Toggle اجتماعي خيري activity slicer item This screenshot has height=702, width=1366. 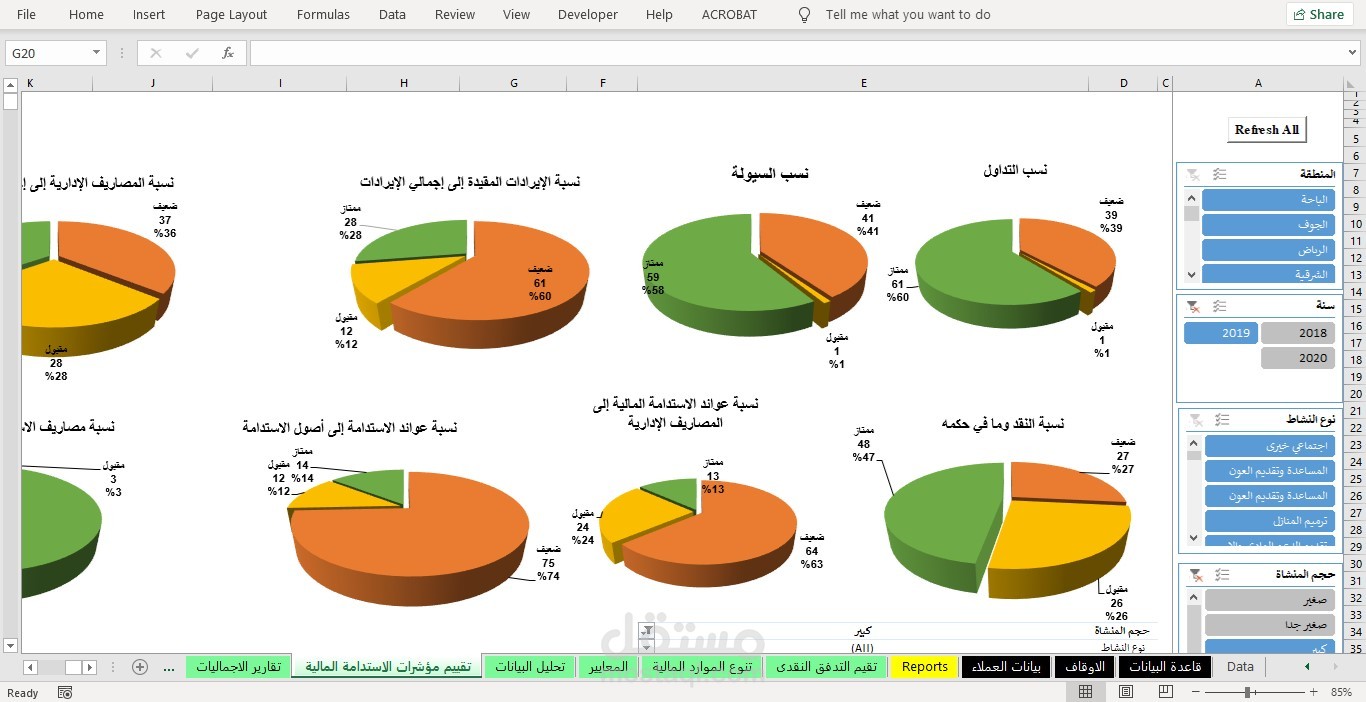tap(1270, 446)
